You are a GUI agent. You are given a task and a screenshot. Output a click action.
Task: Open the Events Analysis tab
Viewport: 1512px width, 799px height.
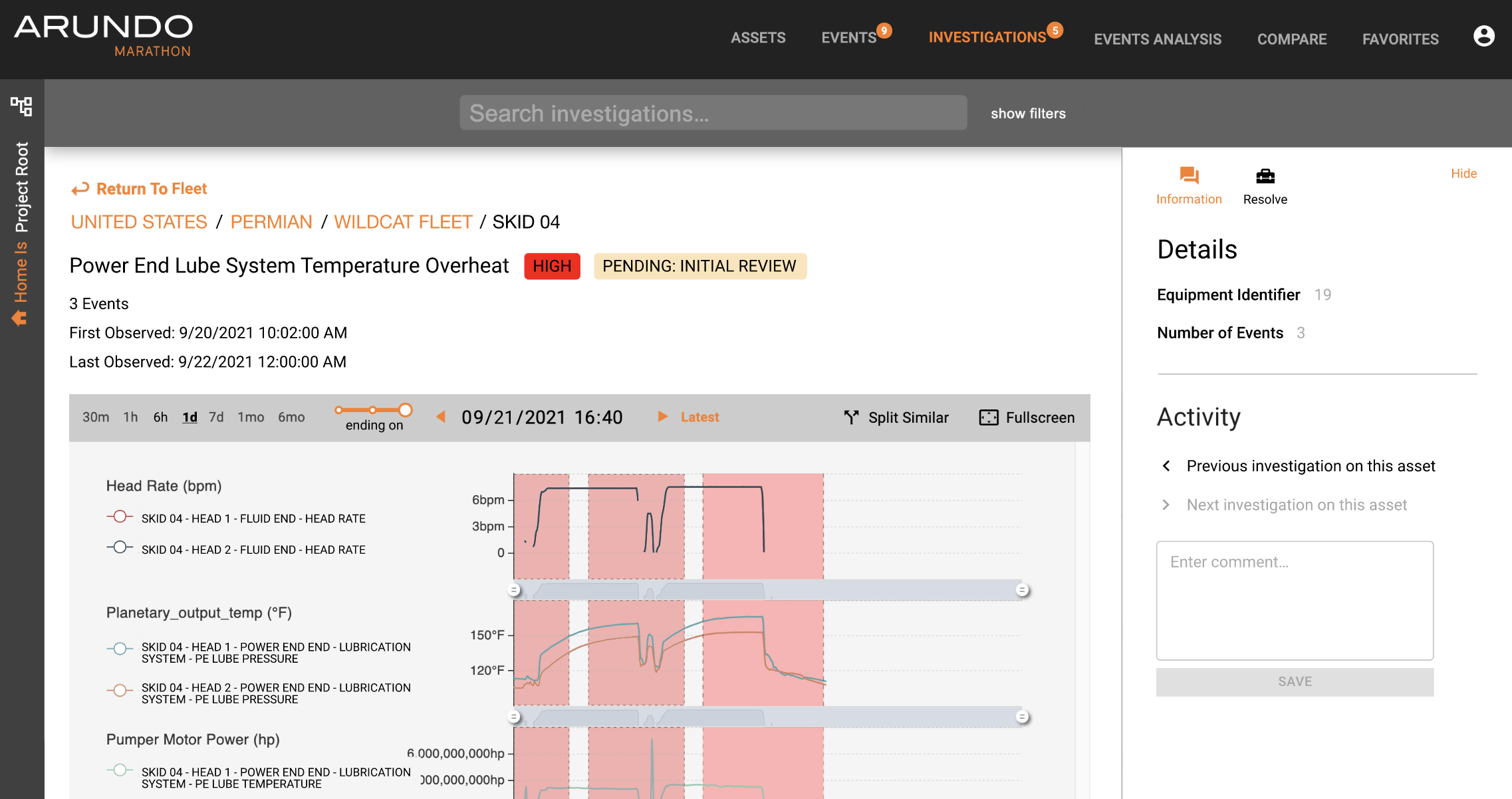point(1158,39)
